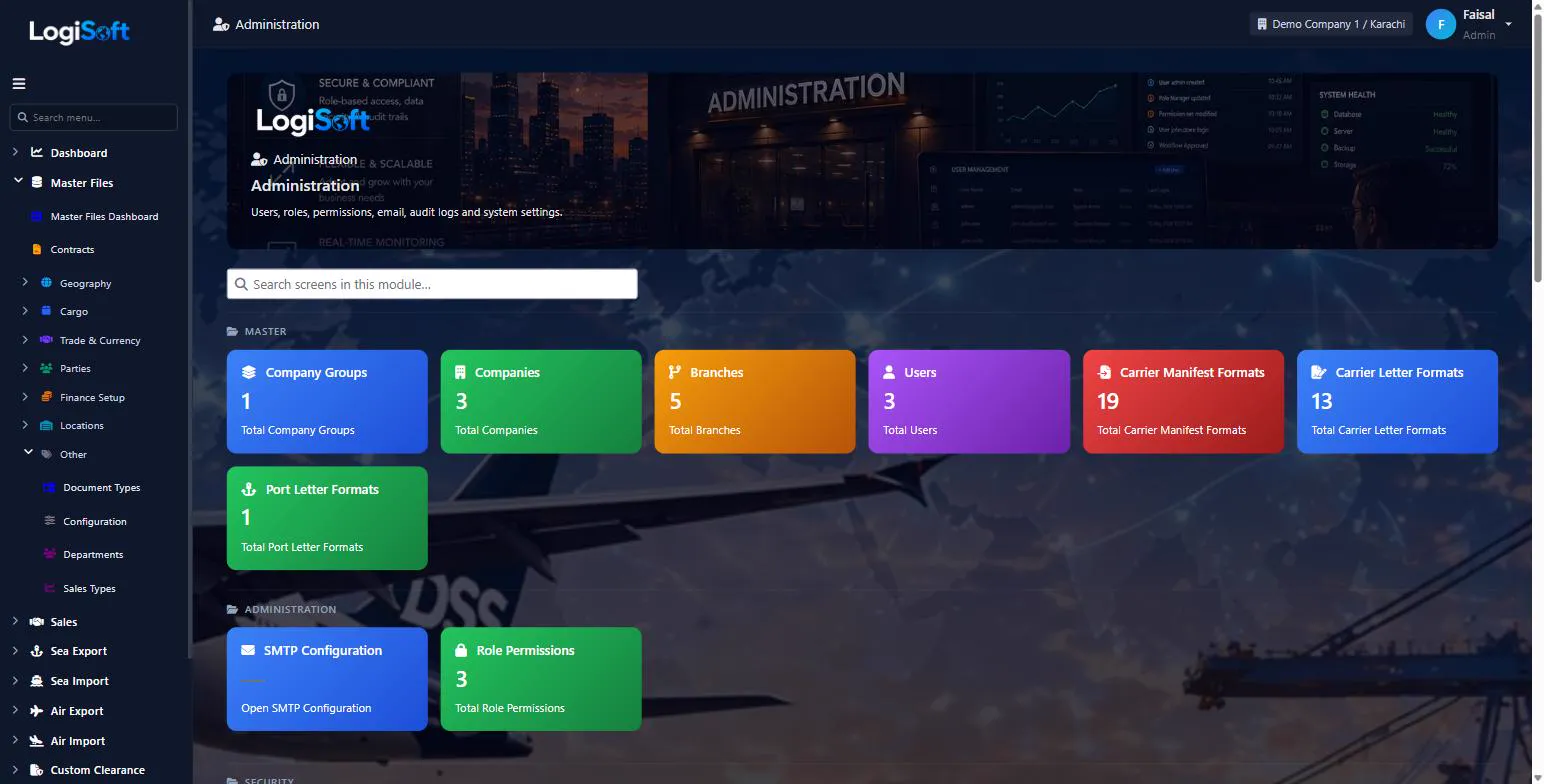Click the Cargo box icon

pos(46,311)
